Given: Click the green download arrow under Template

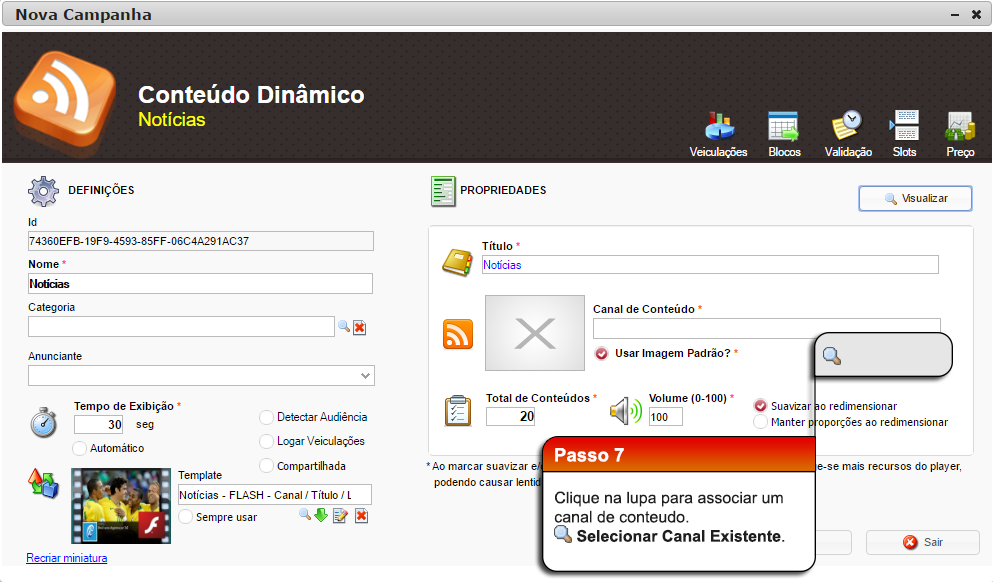Looking at the screenshot, I should 321,515.
